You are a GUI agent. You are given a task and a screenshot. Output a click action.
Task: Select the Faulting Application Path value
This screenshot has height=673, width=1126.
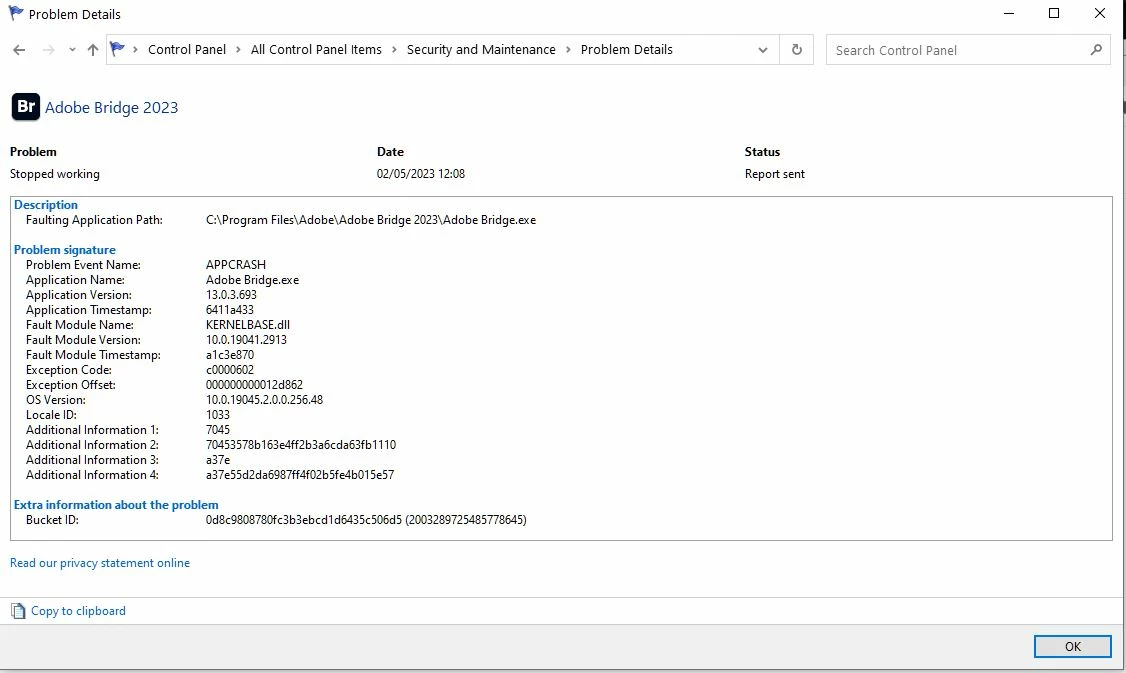click(x=371, y=220)
